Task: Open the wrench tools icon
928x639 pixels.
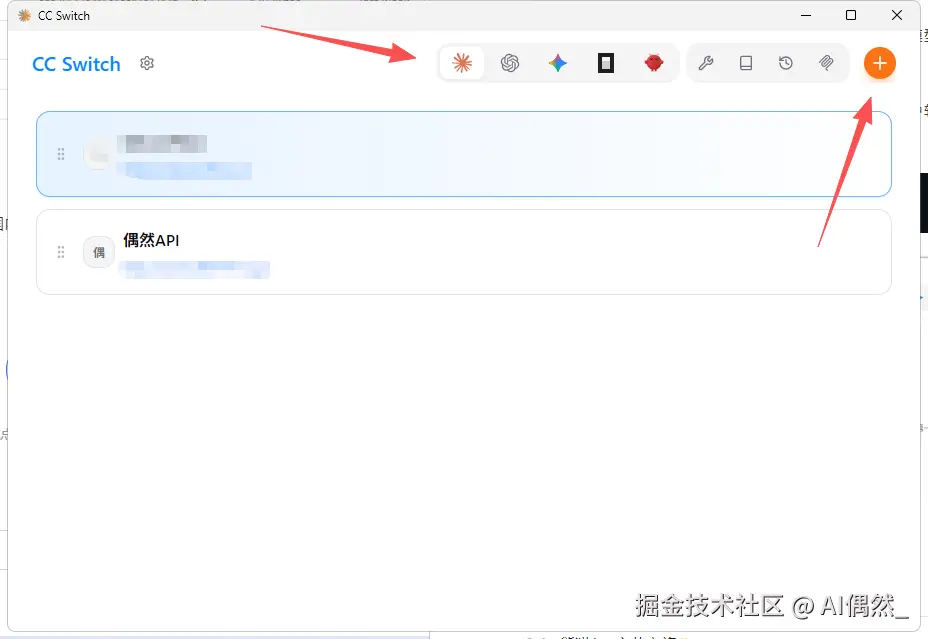Action: 705,63
